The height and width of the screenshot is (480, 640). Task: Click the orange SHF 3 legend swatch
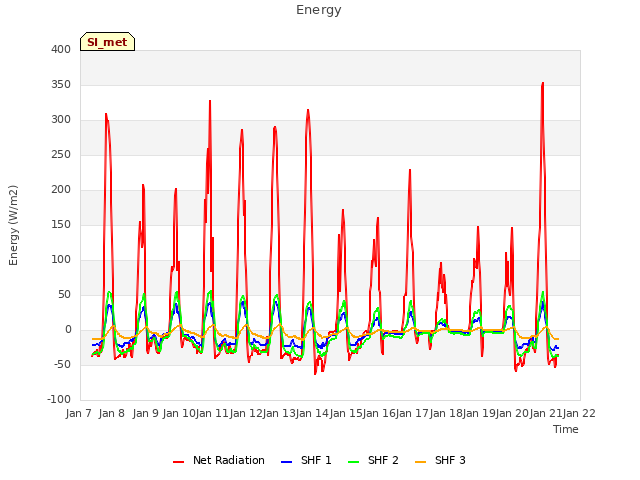click(x=420, y=462)
